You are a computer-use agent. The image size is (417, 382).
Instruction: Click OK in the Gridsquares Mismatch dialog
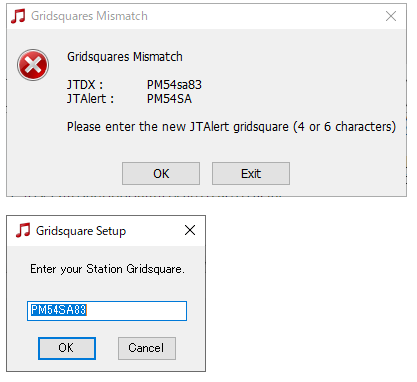(161, 173)
